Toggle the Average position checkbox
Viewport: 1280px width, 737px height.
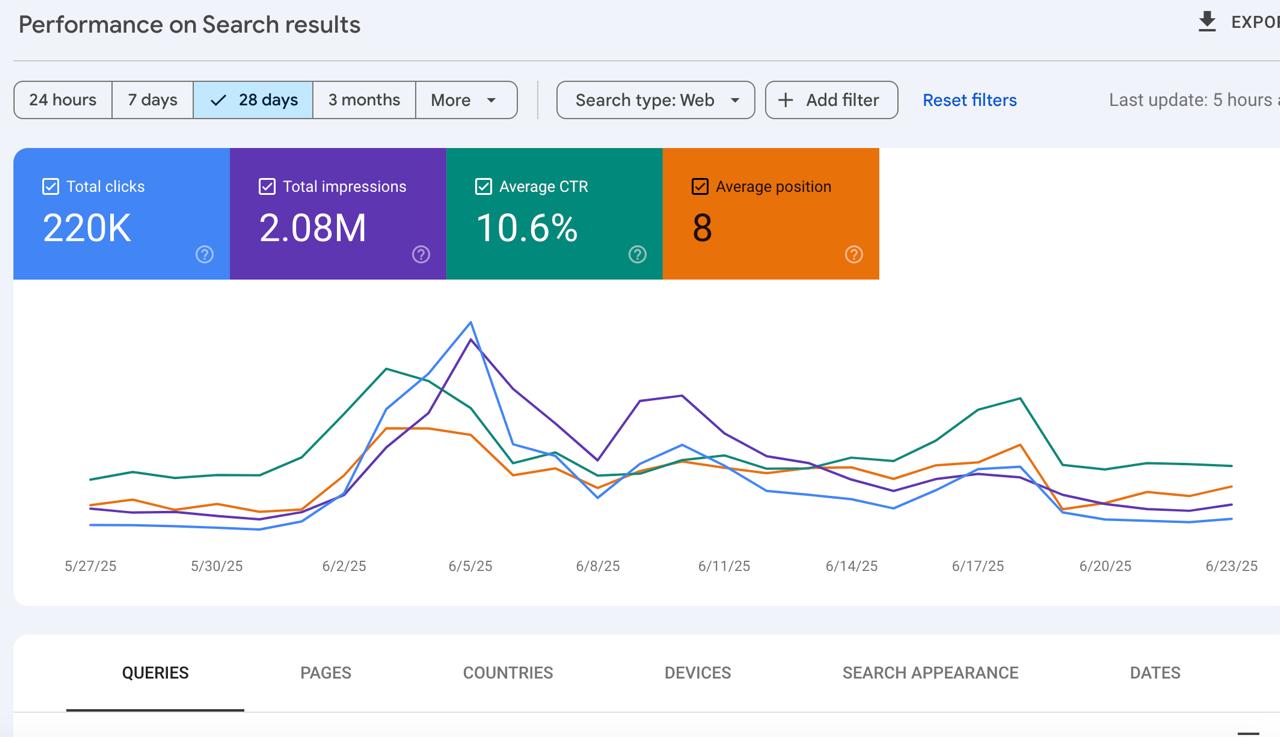pyautogui.click(x=700, y=187)
